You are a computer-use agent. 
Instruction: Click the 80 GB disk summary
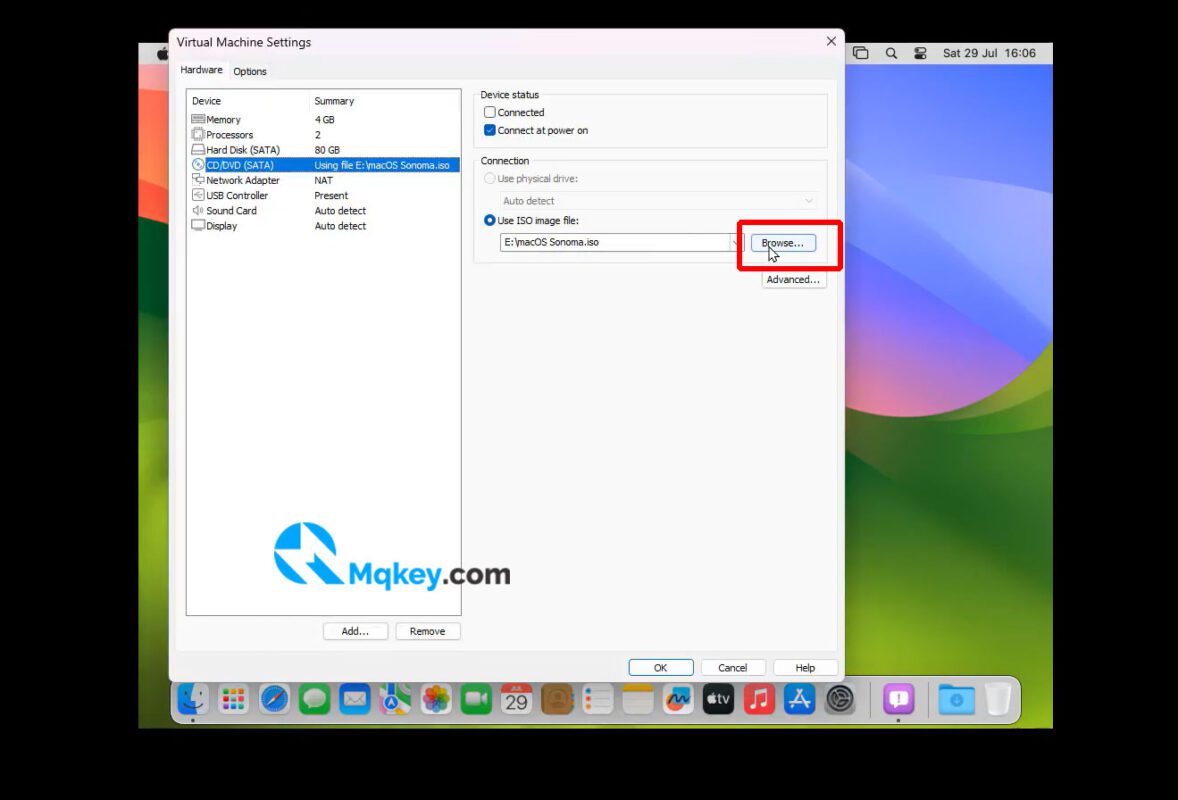click(327, 149)
